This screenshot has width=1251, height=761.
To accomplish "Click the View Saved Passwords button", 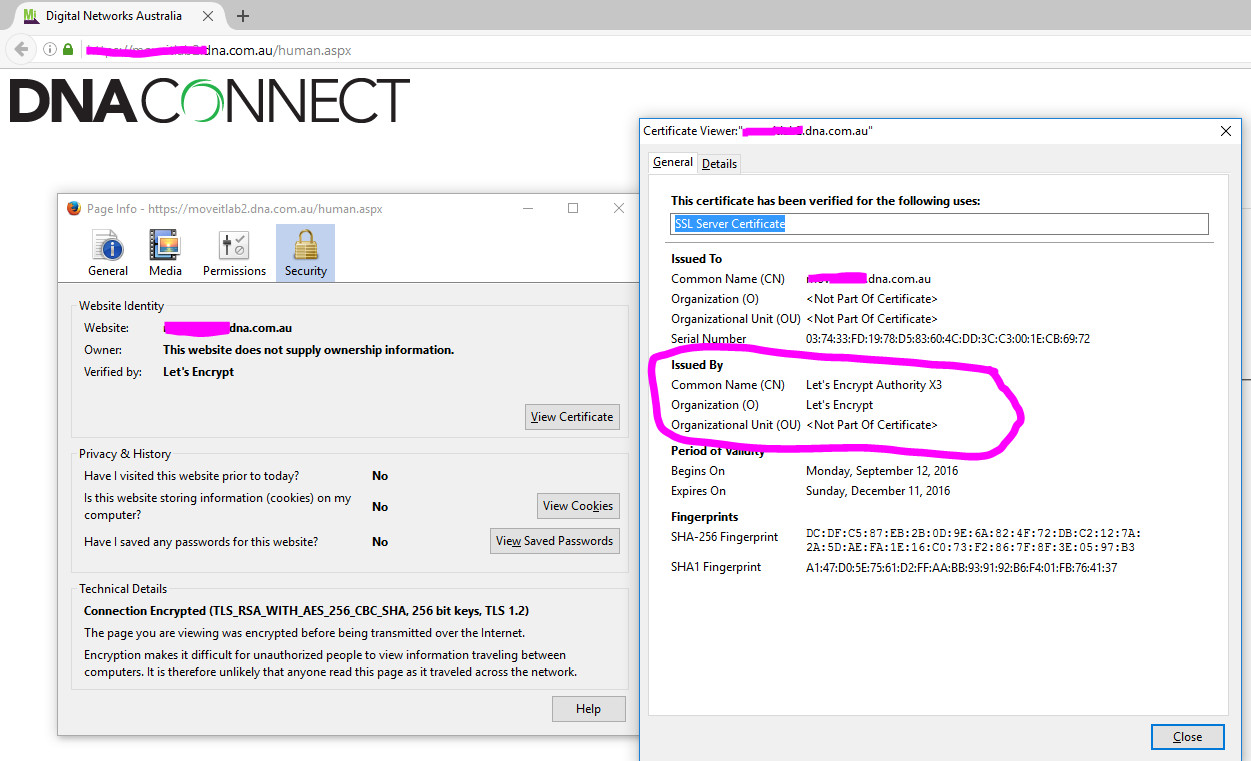I will [x=555, y=541].
